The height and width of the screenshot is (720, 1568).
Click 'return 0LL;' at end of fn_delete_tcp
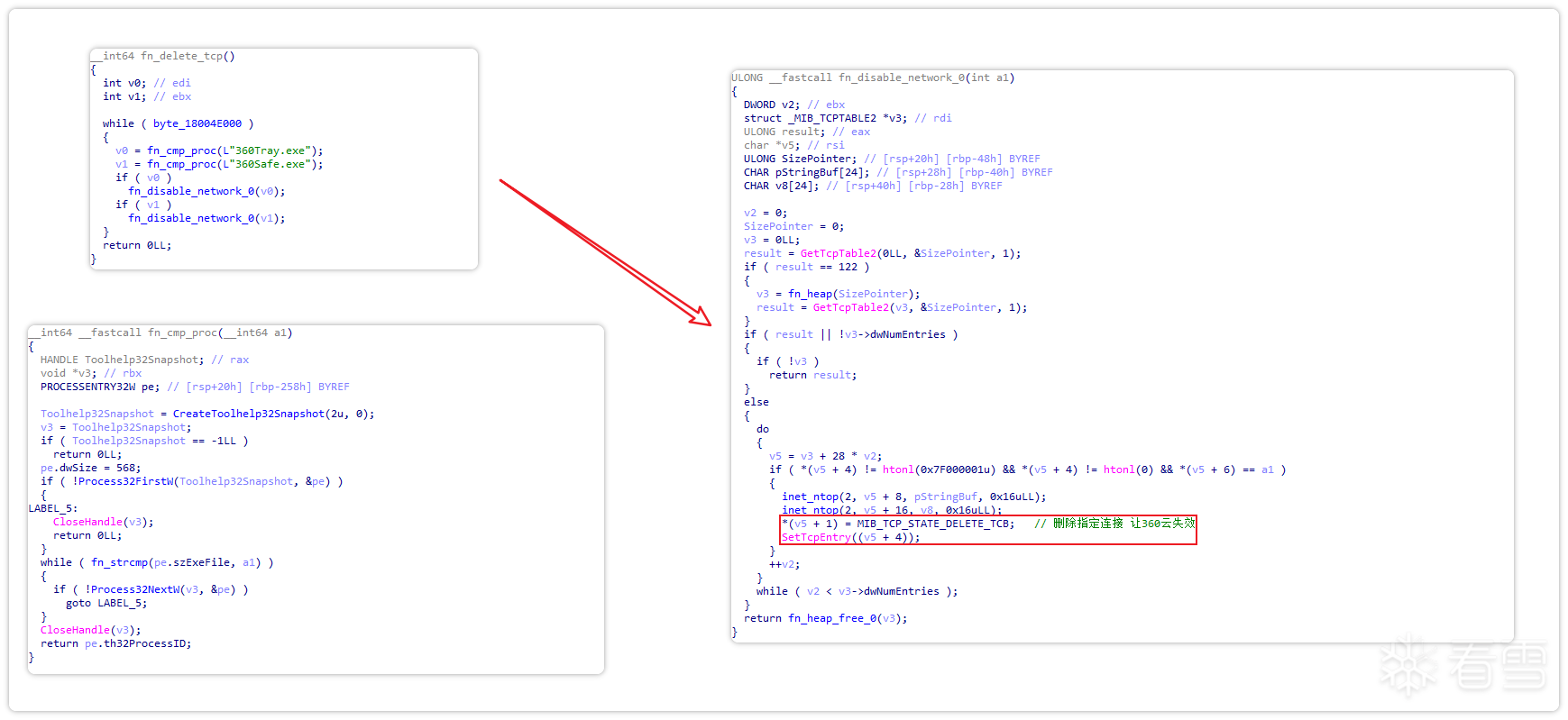tap(136, 245)
